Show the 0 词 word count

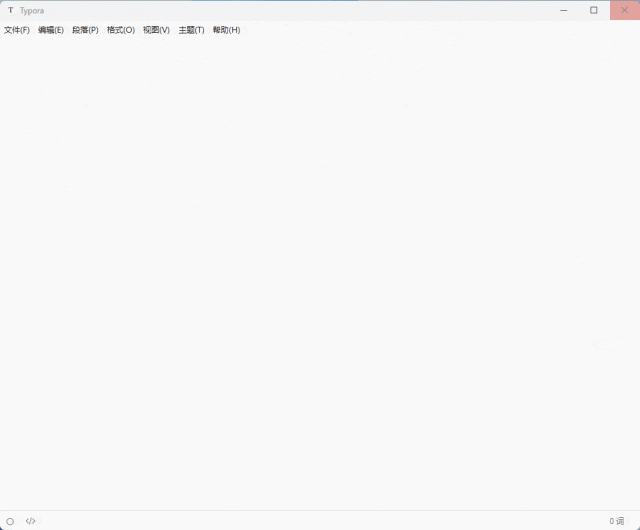pos(616,521)
